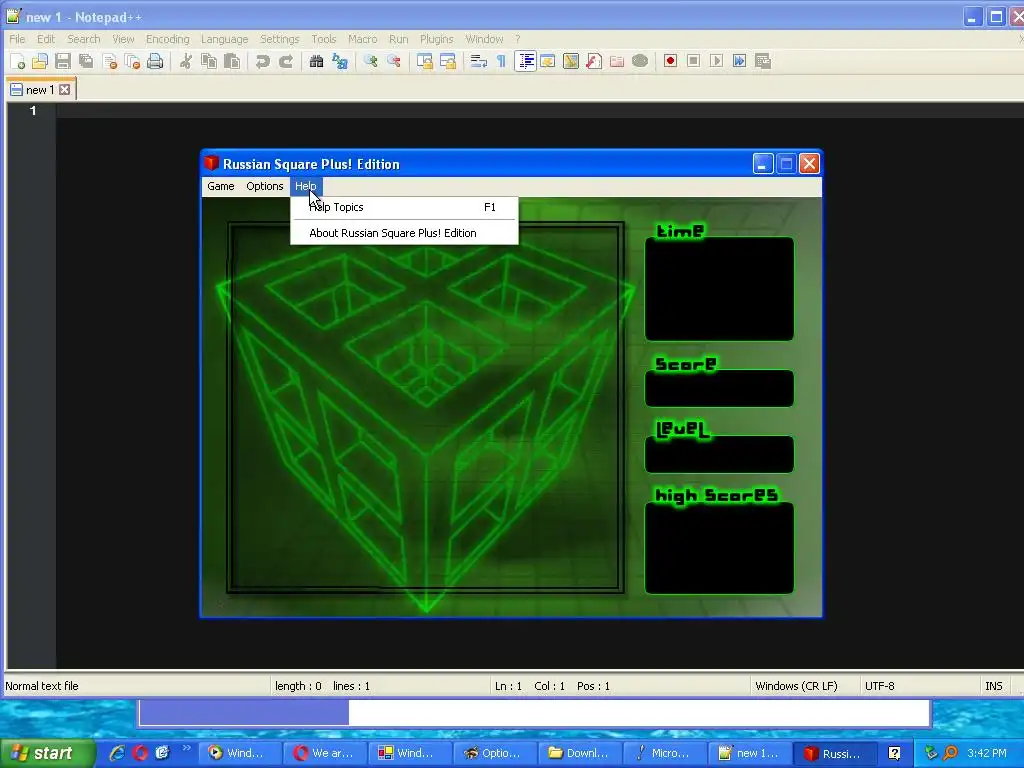Switch to the 'Downl...' folder taskbar button
This screenshot has width=1024, height=768.
[580, 753]
